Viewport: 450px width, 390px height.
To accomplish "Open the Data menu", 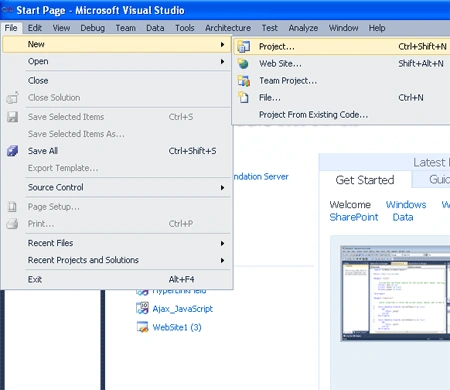I will click(155, 28).
